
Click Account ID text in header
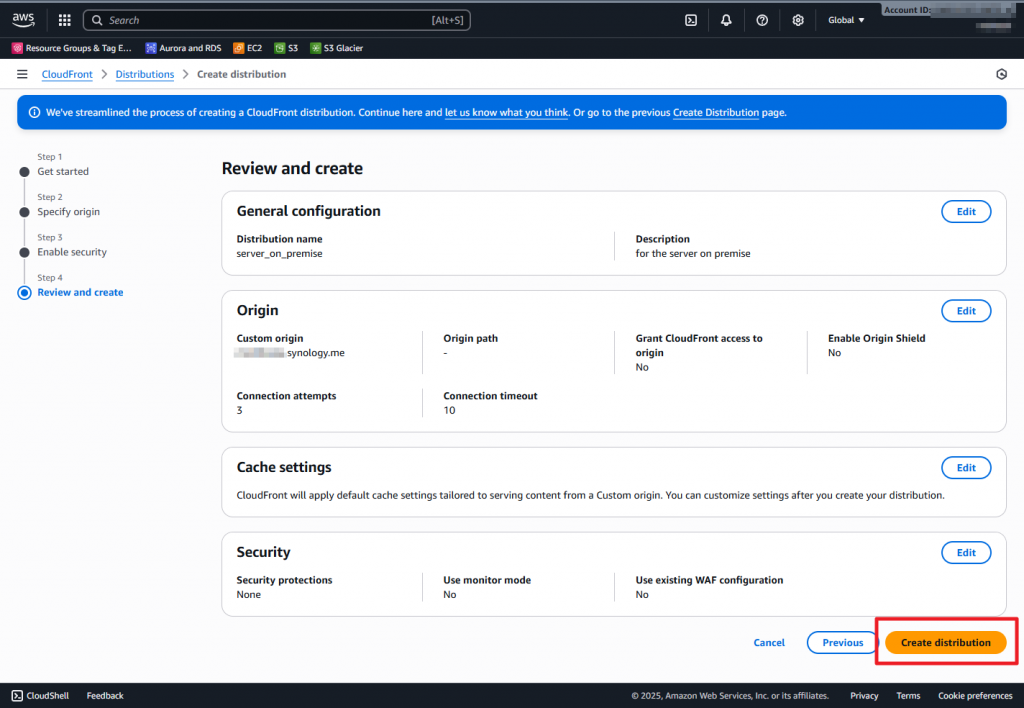point(906,10)
